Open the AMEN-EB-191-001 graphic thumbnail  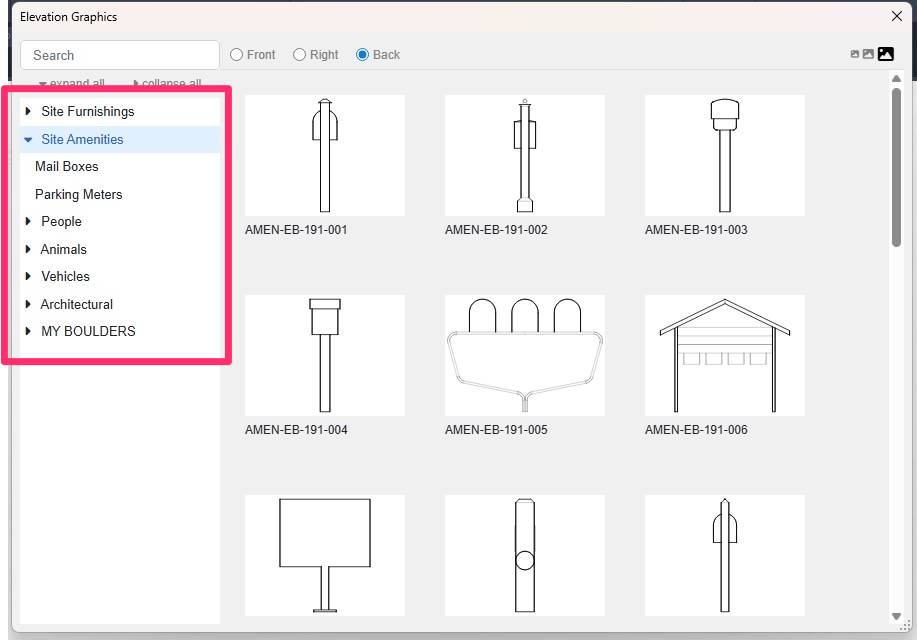pos(324,155)
